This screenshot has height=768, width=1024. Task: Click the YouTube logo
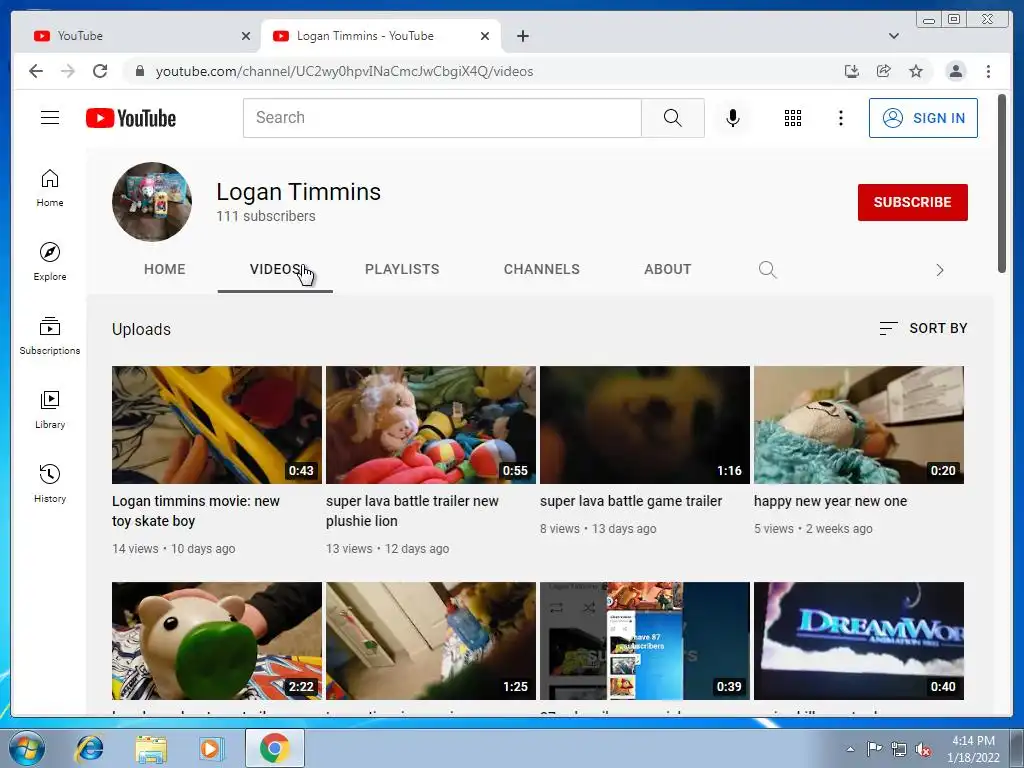131,118
